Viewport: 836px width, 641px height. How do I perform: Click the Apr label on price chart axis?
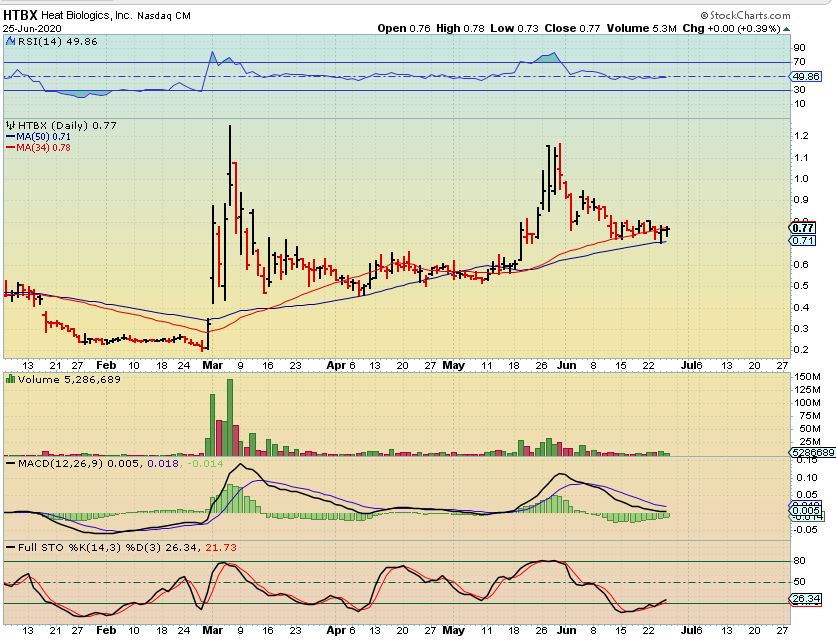tap(336, 365)
